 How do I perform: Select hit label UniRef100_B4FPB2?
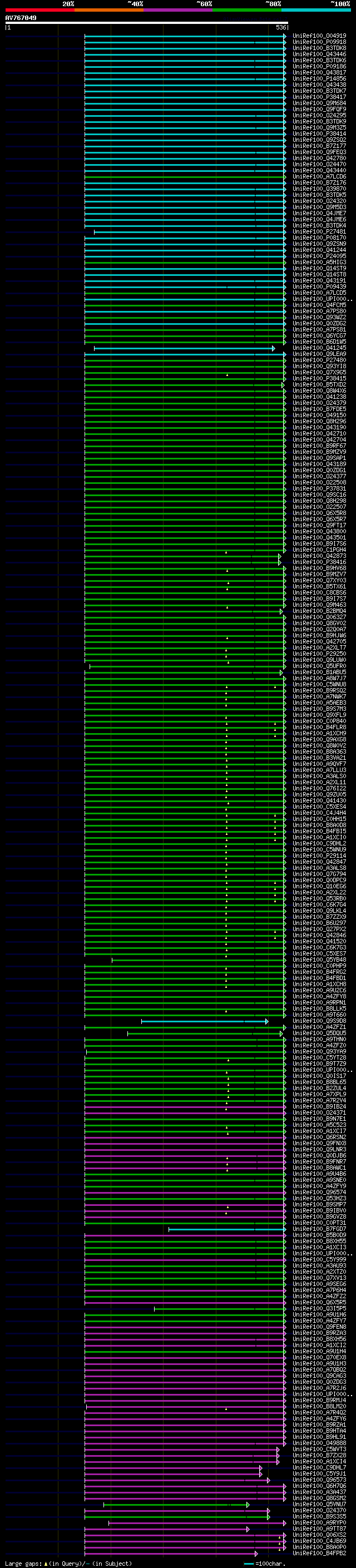[x=319, y=1553]
